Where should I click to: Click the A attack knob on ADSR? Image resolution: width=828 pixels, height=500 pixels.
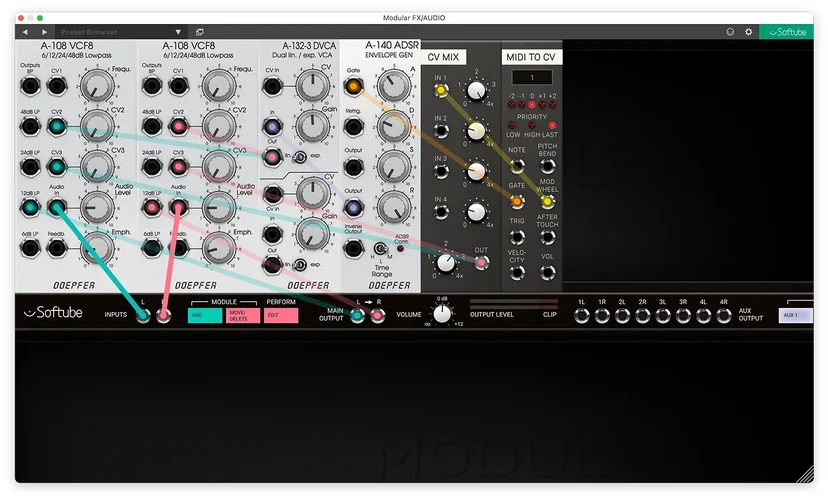point(393,86)
